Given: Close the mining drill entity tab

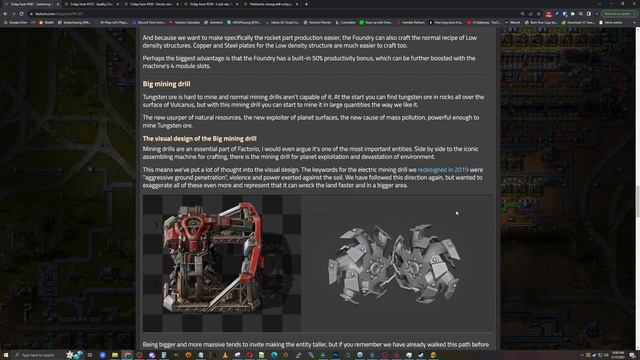Looking at the screenshot, I should (x=297, y=4).
